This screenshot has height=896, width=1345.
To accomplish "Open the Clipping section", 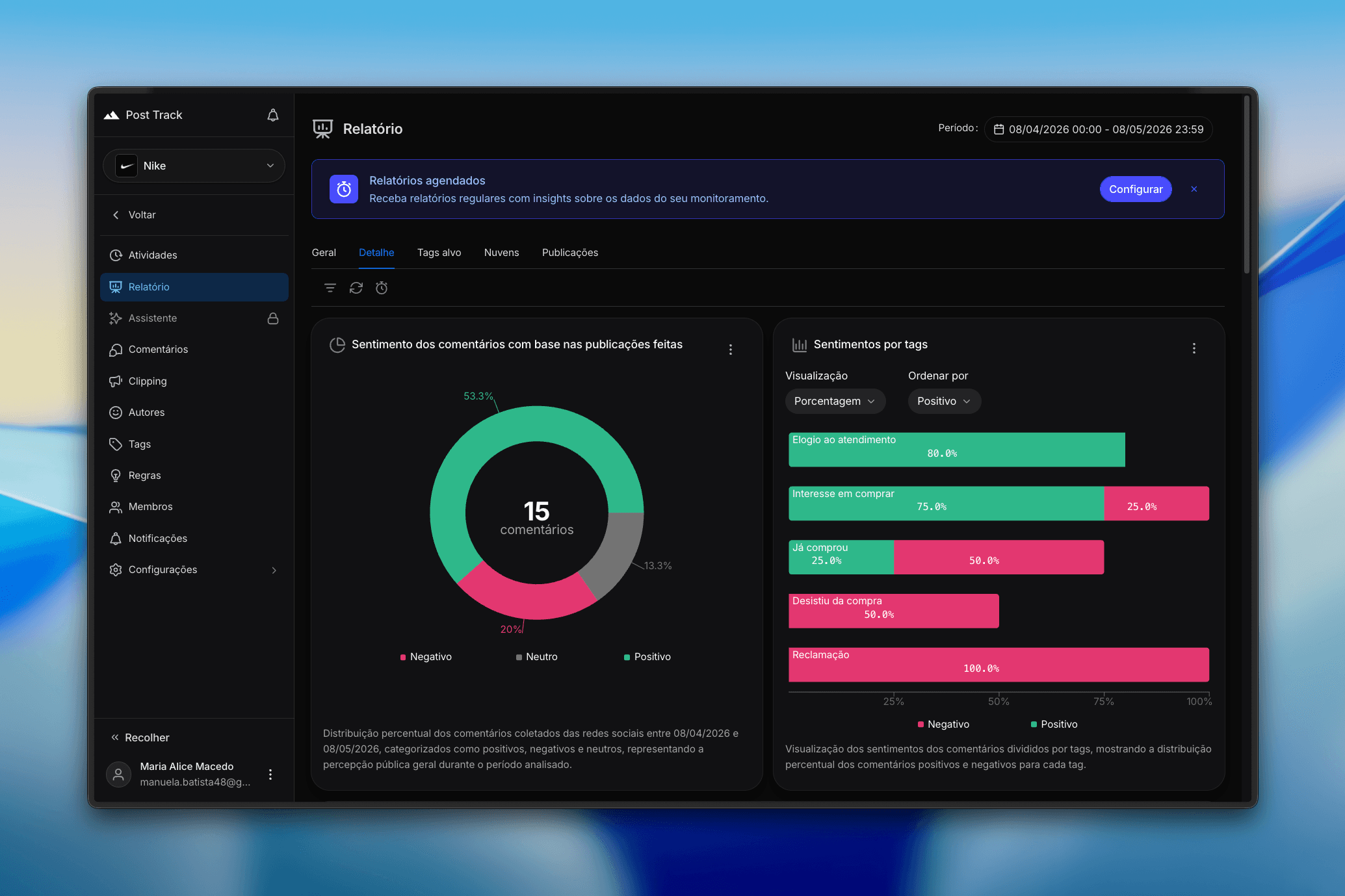I will coord(194,381).
